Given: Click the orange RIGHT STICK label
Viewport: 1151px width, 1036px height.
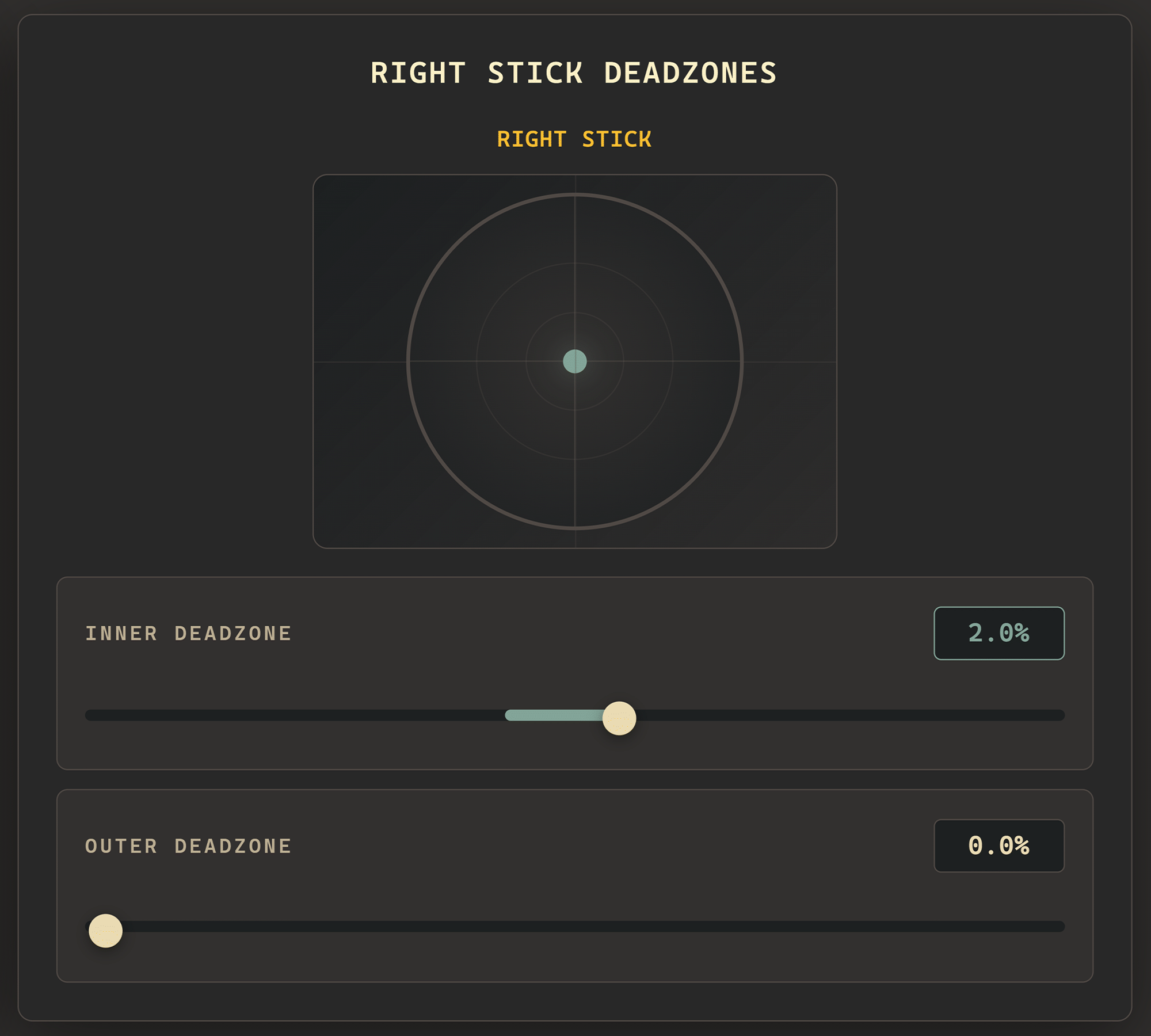Looking at the screenshot, I should click(574, 139).
